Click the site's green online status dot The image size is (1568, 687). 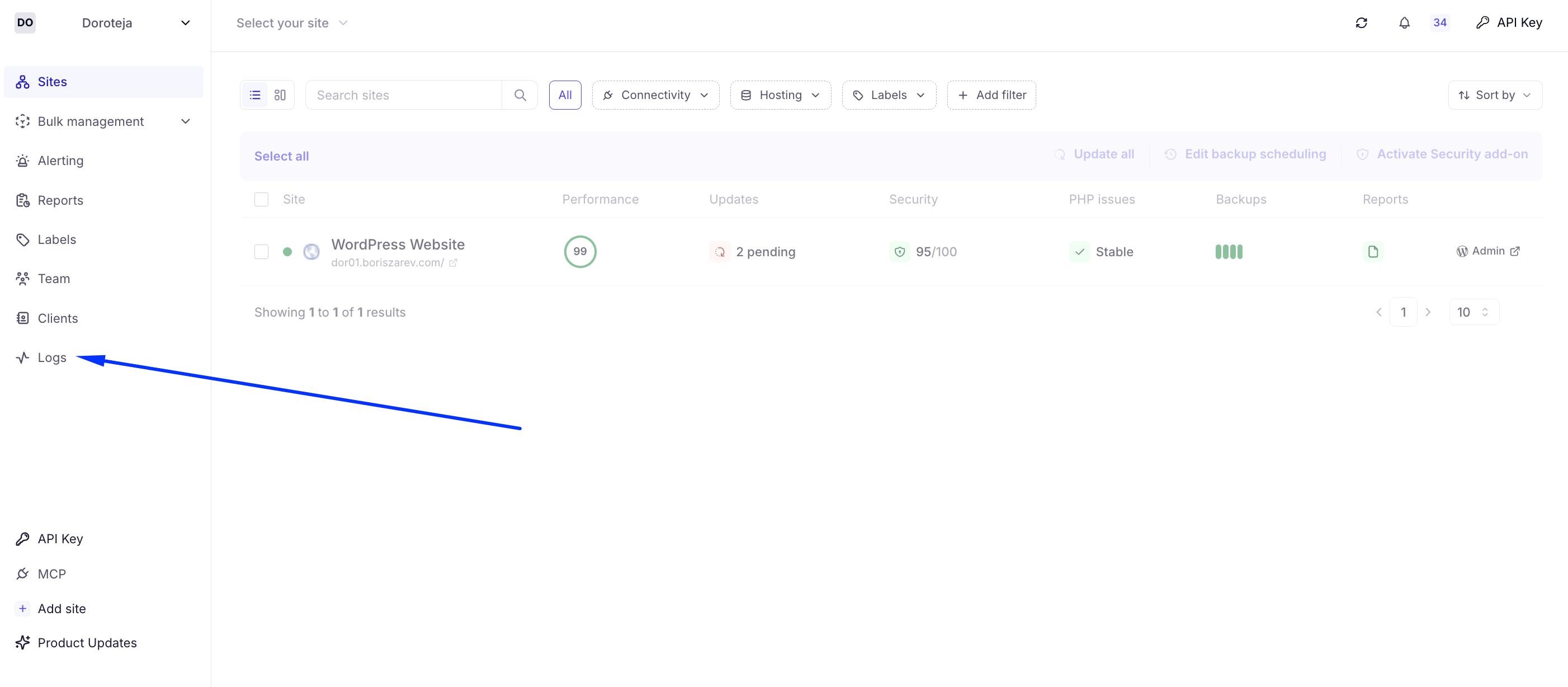287,252
